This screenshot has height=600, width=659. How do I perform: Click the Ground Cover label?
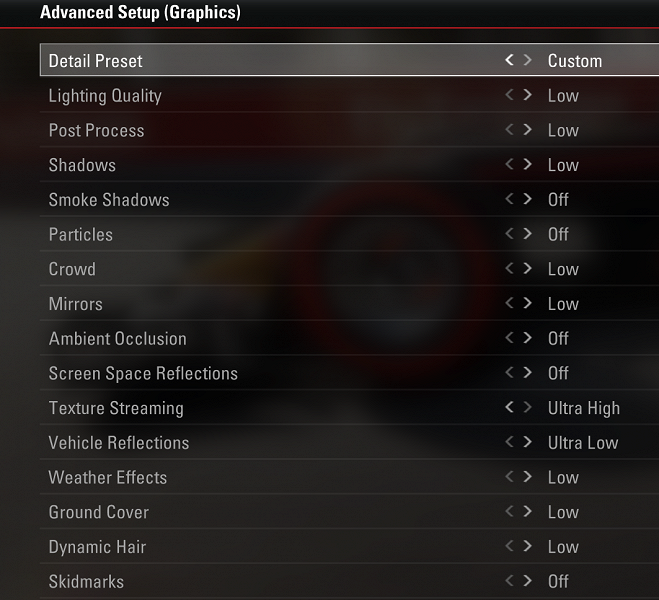tap(99, 512)
